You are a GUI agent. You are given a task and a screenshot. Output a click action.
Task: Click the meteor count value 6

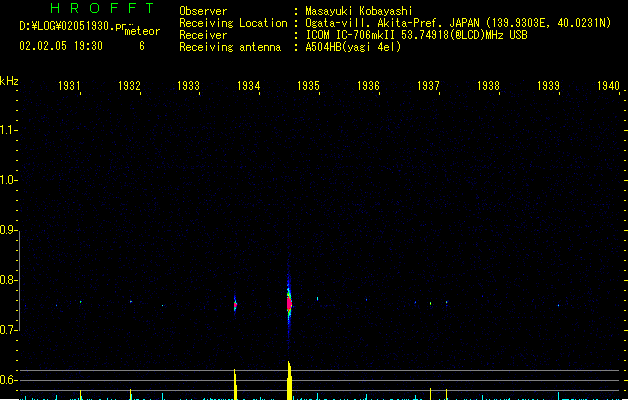[142, 46]
